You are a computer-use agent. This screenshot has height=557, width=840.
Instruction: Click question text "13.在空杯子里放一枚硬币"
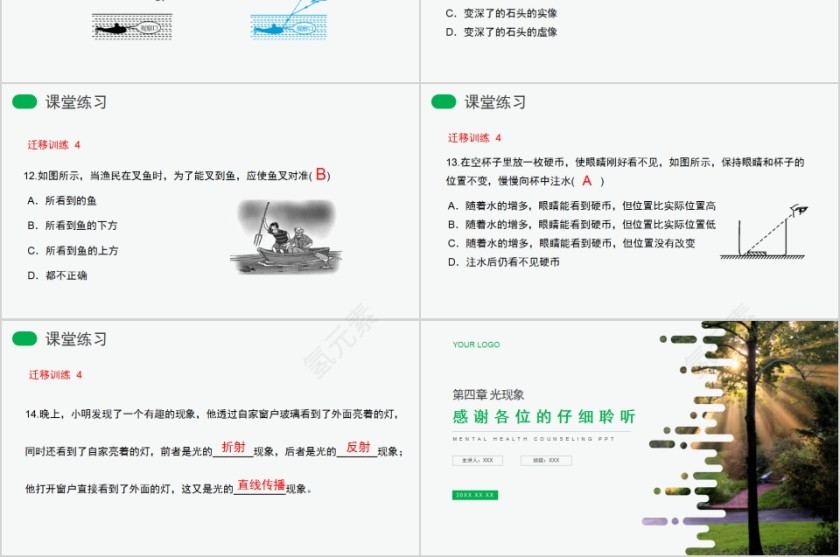(x=505, y=162)
